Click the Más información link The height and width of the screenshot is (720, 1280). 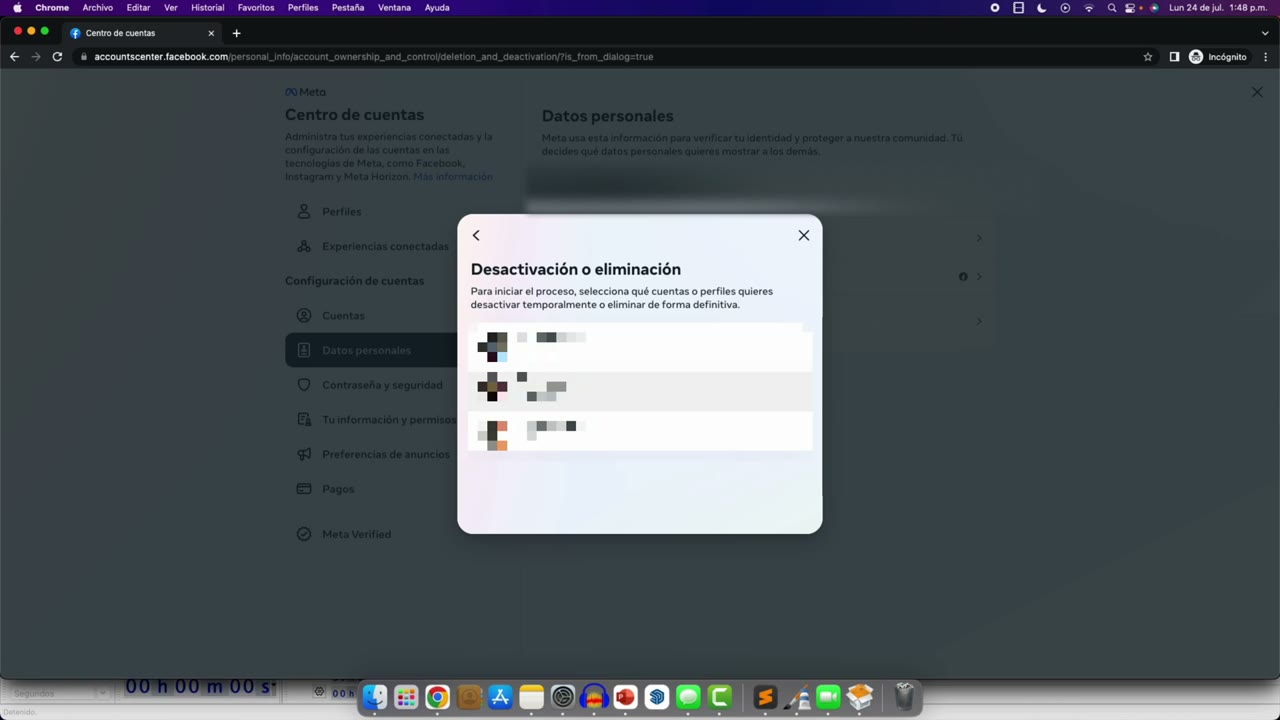[453, 177]
